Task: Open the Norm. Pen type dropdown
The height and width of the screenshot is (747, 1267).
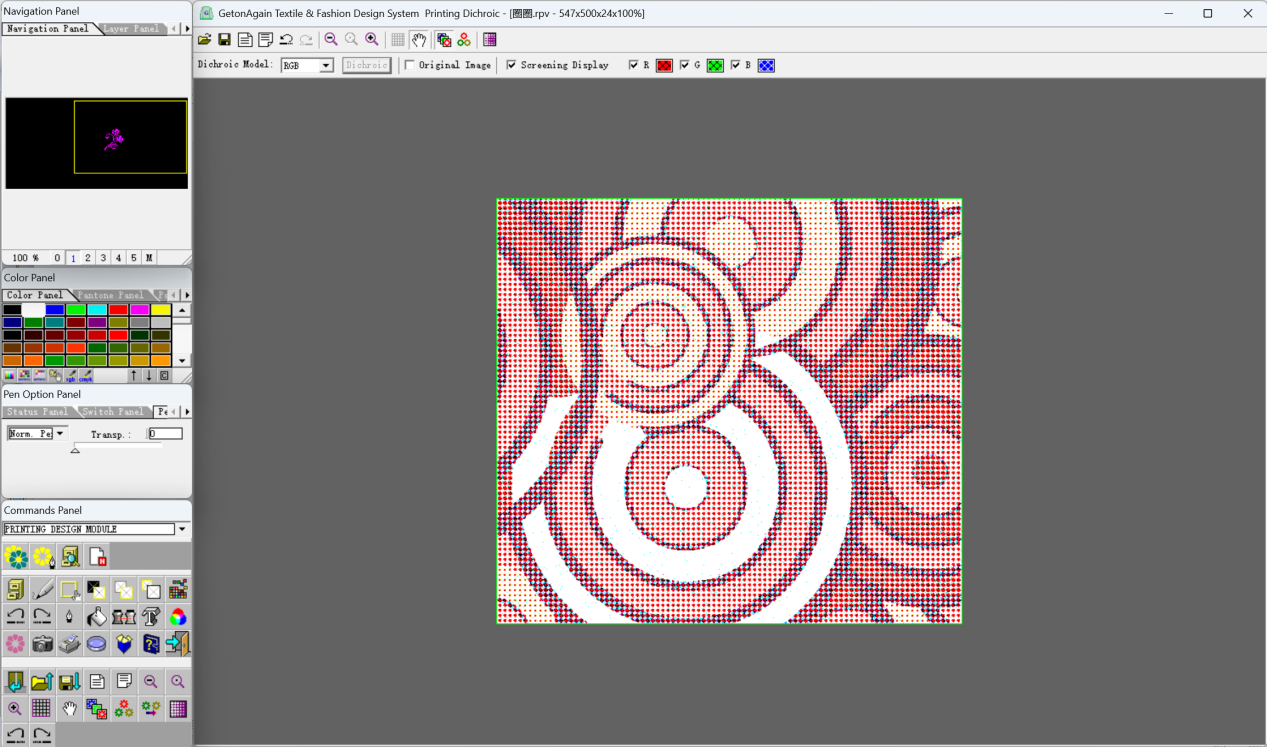Action: click(60, 434)
